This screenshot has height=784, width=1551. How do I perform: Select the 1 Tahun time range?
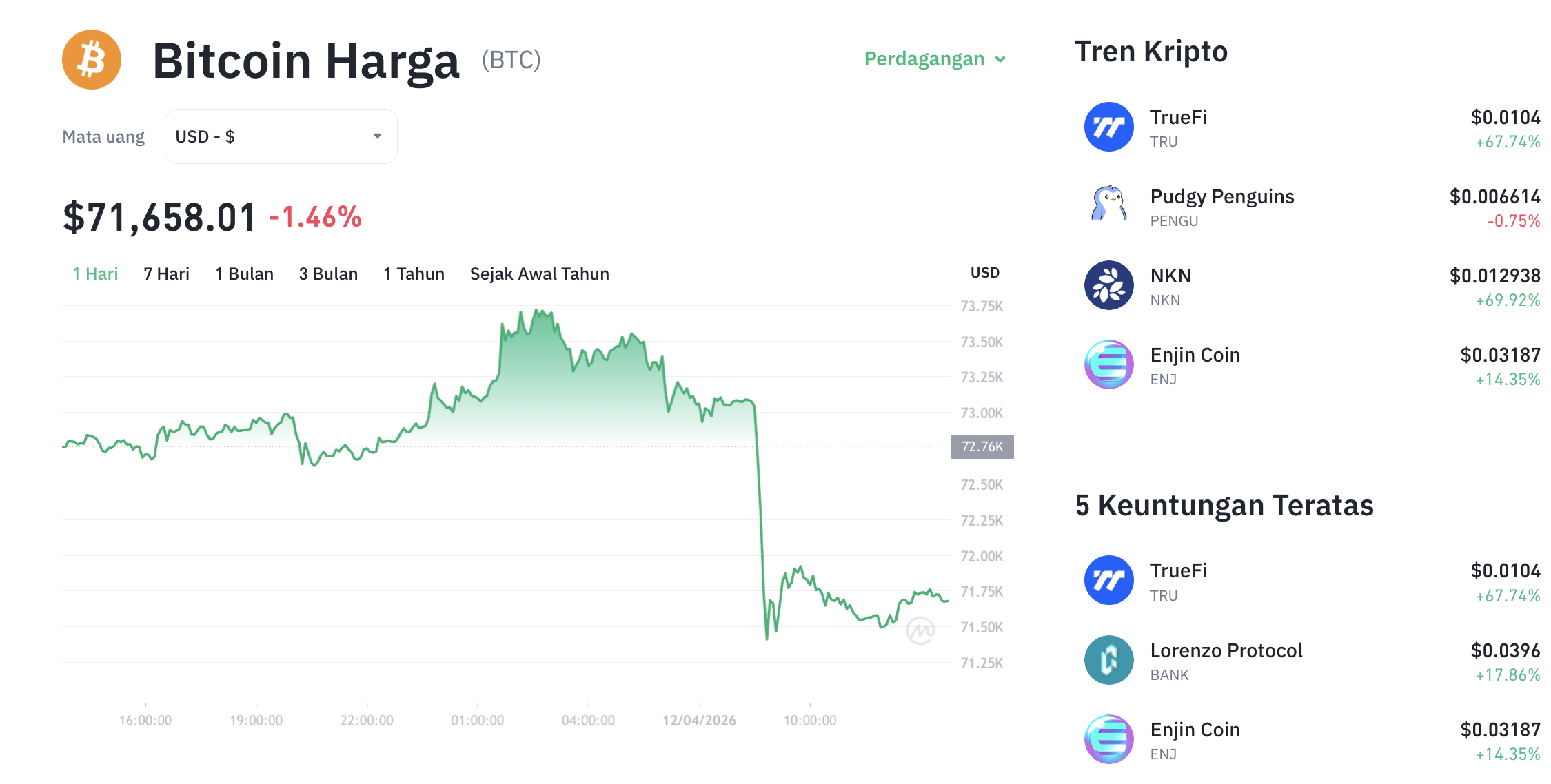tap(413, 274)
